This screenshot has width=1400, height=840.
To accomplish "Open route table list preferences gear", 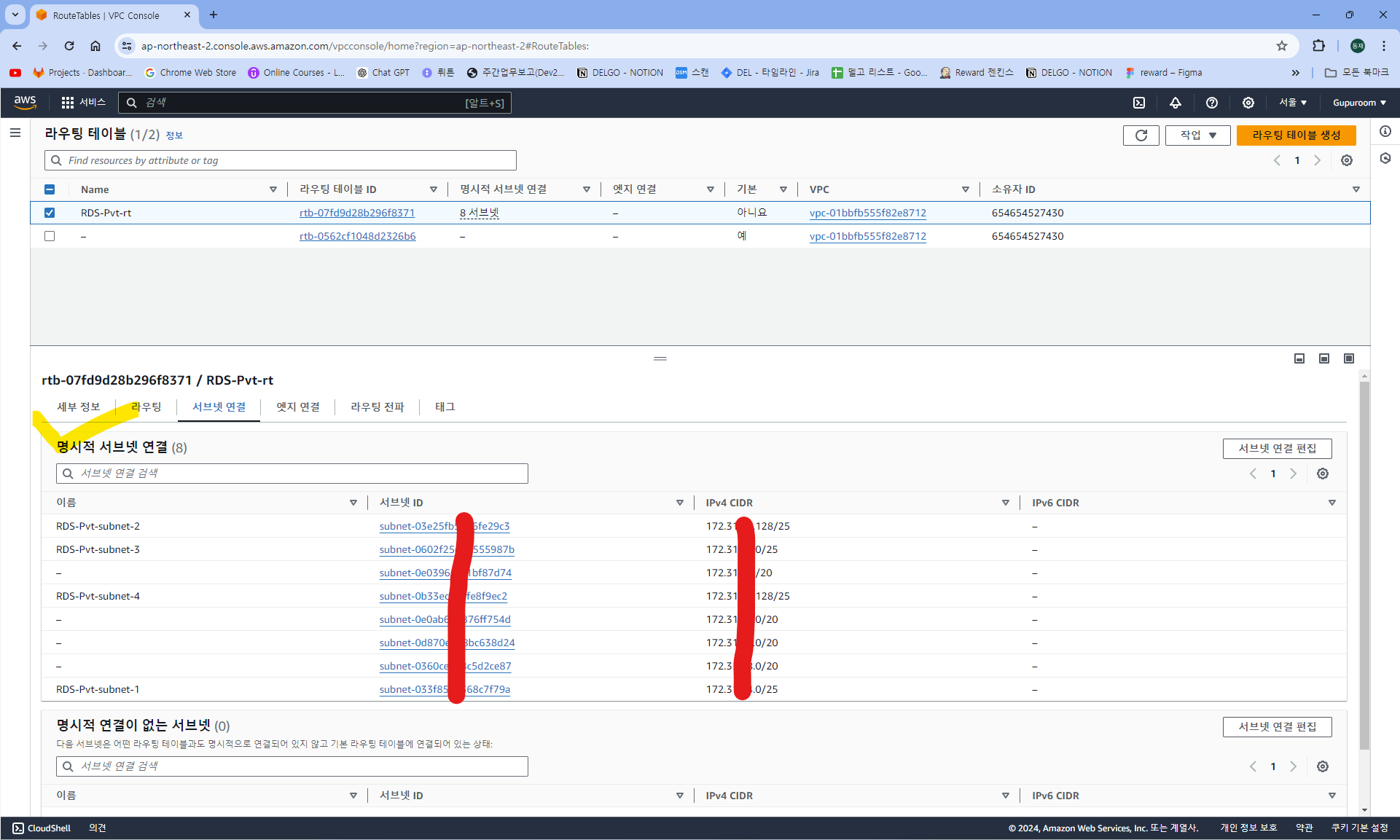I will (1347, 160).
